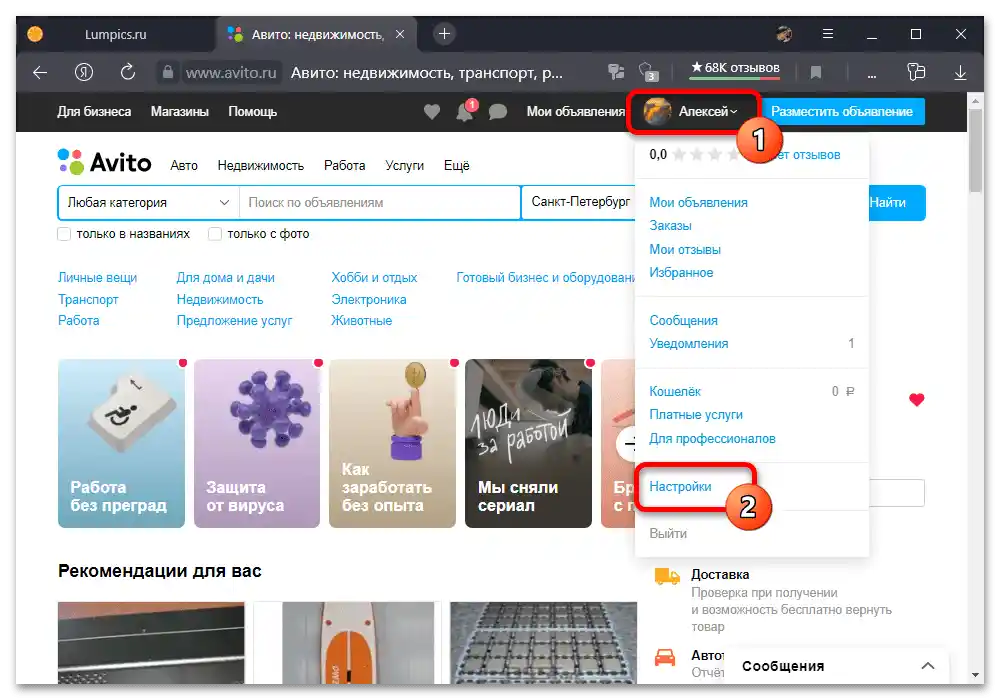Click the Avito logo
The width and height of the screenshot is (1000, 700).
click(x=105, y=163)
